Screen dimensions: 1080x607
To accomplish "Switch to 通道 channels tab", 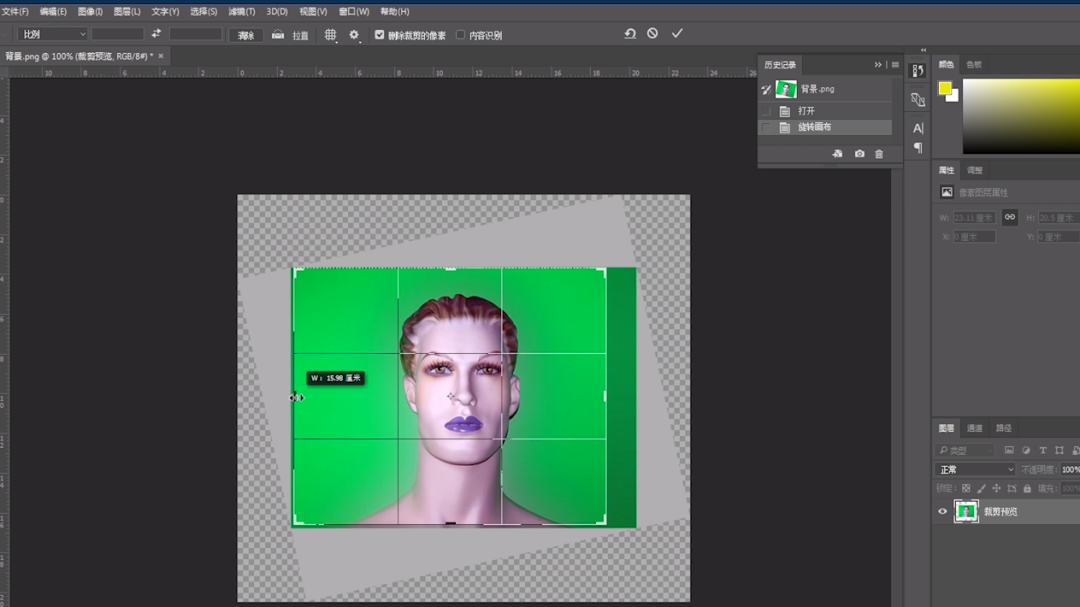I will (975, 429).
